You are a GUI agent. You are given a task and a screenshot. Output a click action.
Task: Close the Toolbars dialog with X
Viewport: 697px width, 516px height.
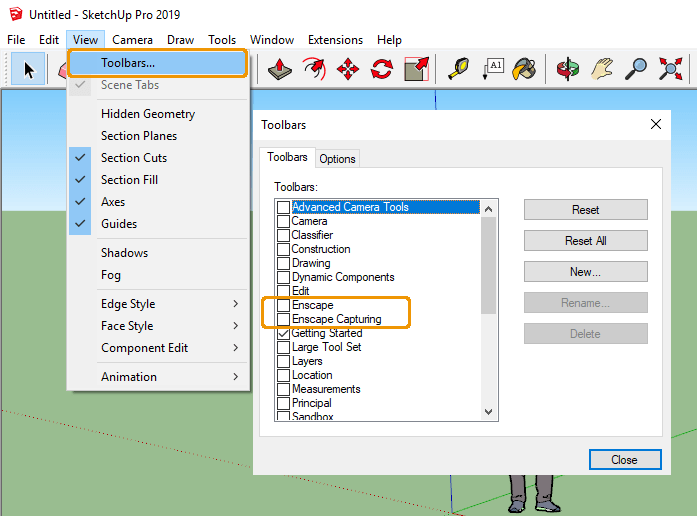click(x=656, y=124)
